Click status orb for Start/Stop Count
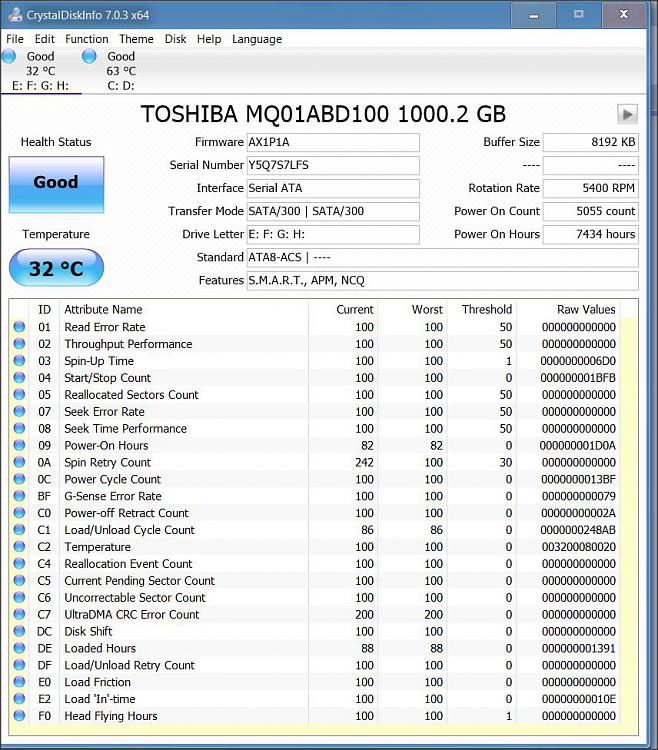 [19, 377]
